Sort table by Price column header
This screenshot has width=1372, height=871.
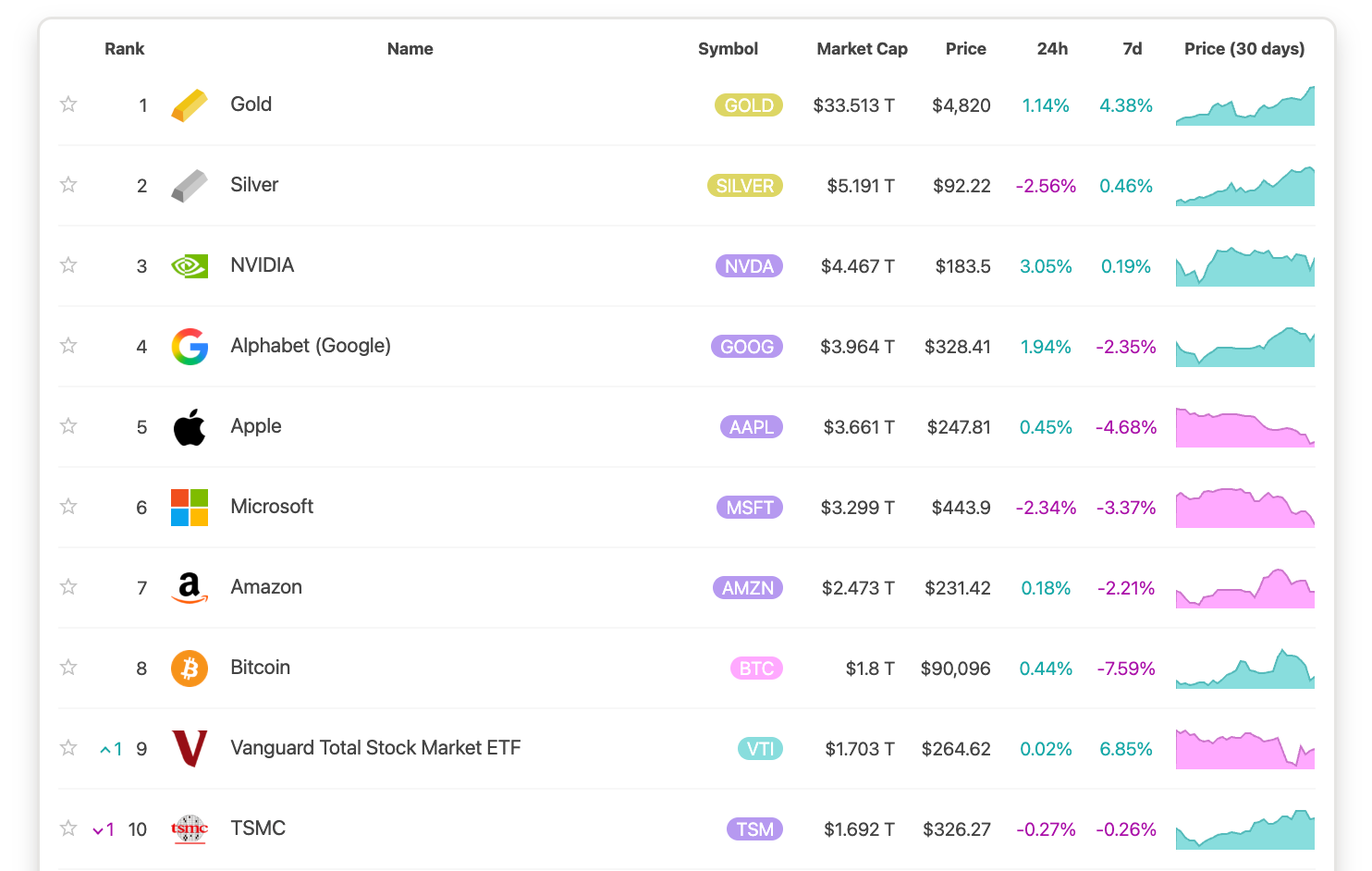[965, 49]
